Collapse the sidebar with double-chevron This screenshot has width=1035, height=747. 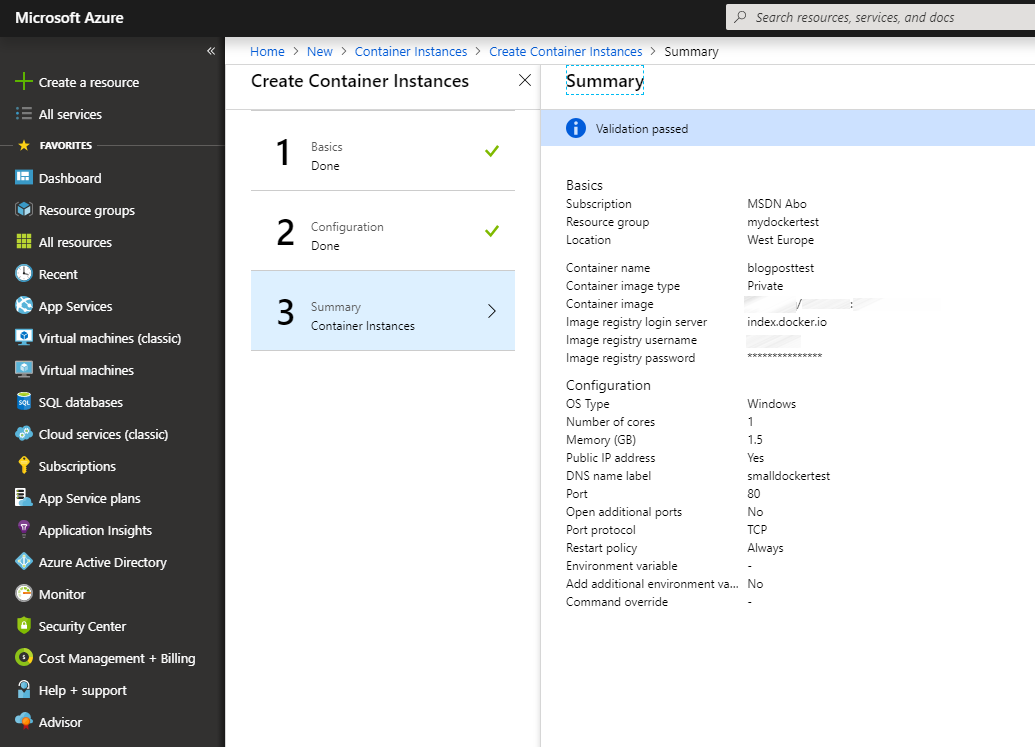coord(211,51)
